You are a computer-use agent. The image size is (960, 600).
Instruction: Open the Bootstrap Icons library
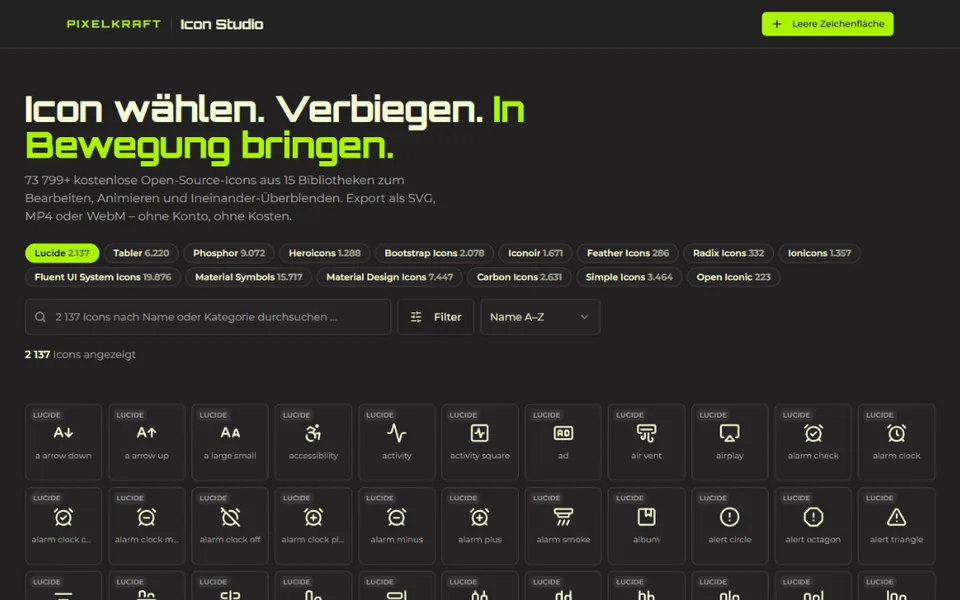434,253
